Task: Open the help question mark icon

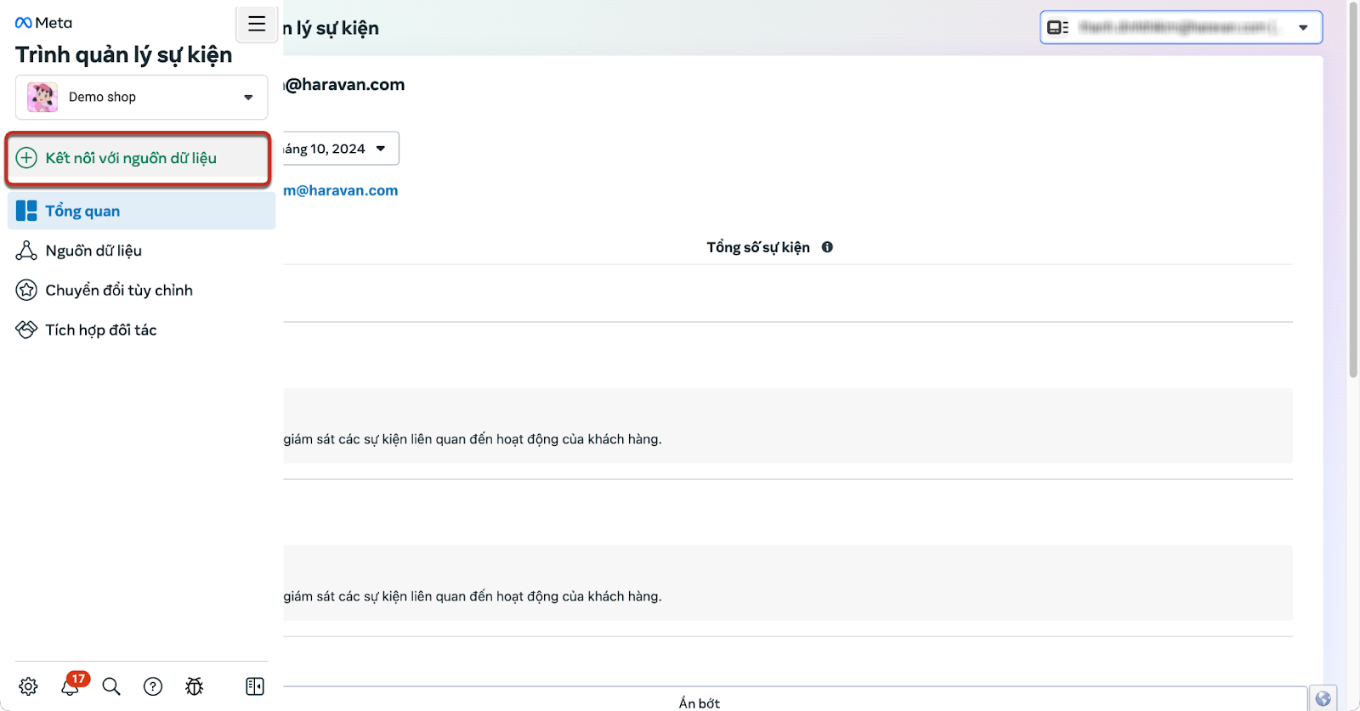Action: [x=152, y=686]
